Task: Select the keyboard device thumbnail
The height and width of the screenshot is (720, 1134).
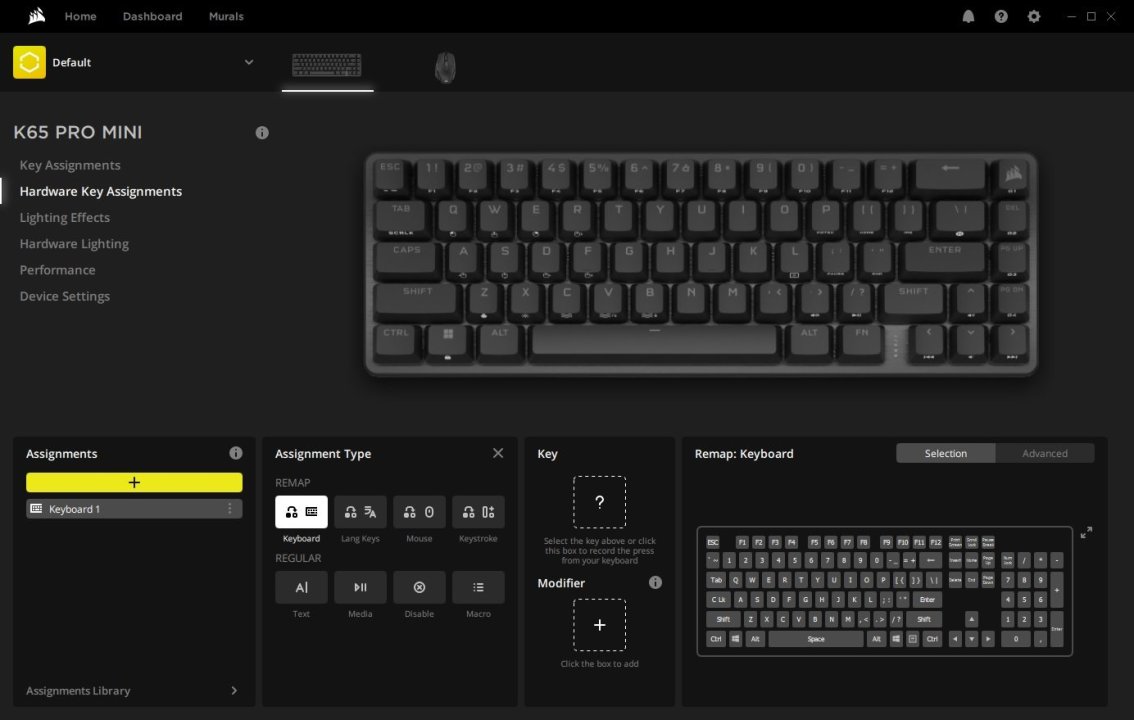Action: point(327,65)
